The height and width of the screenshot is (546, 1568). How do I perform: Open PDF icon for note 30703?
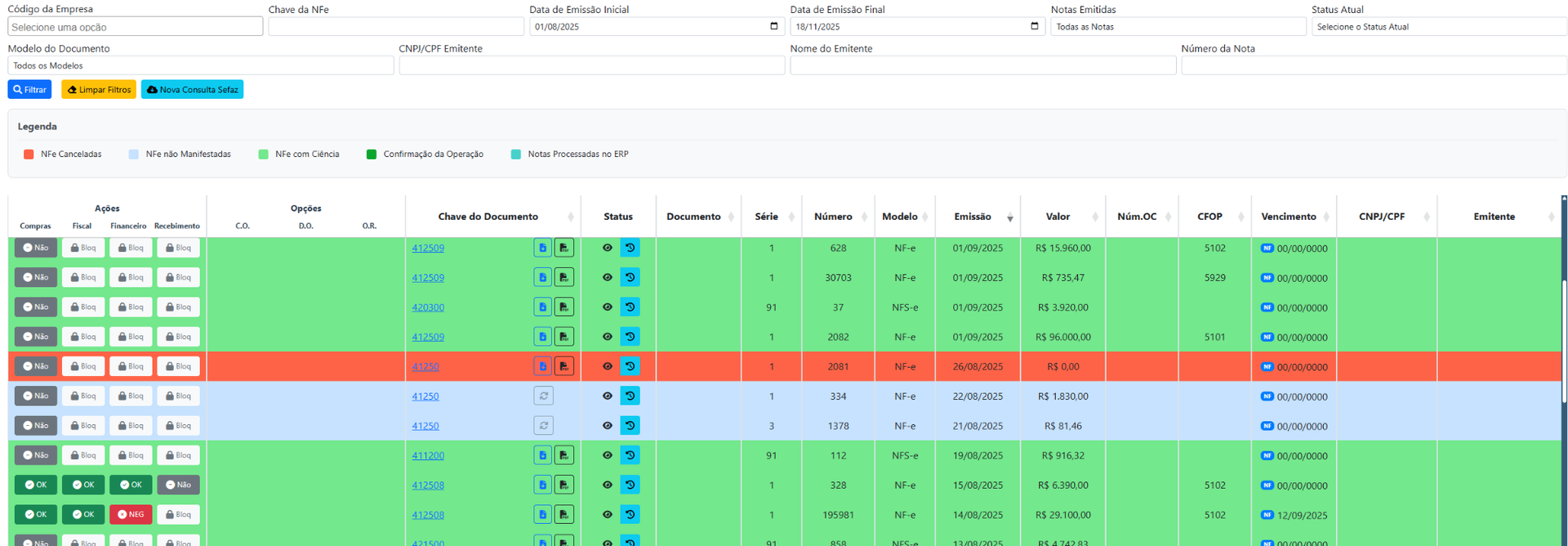(563, 278)
